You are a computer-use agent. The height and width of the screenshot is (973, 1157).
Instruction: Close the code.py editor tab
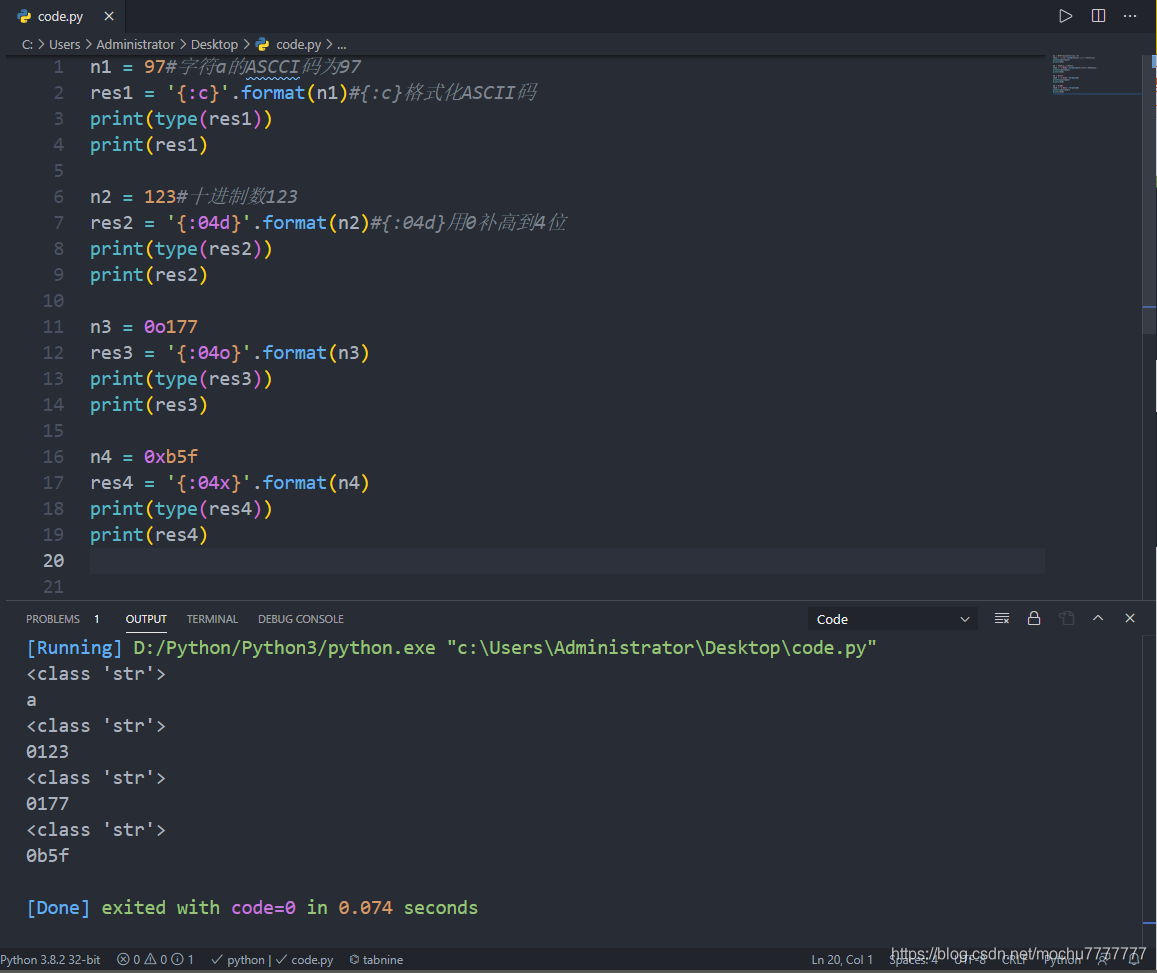[x=108, y=16]
